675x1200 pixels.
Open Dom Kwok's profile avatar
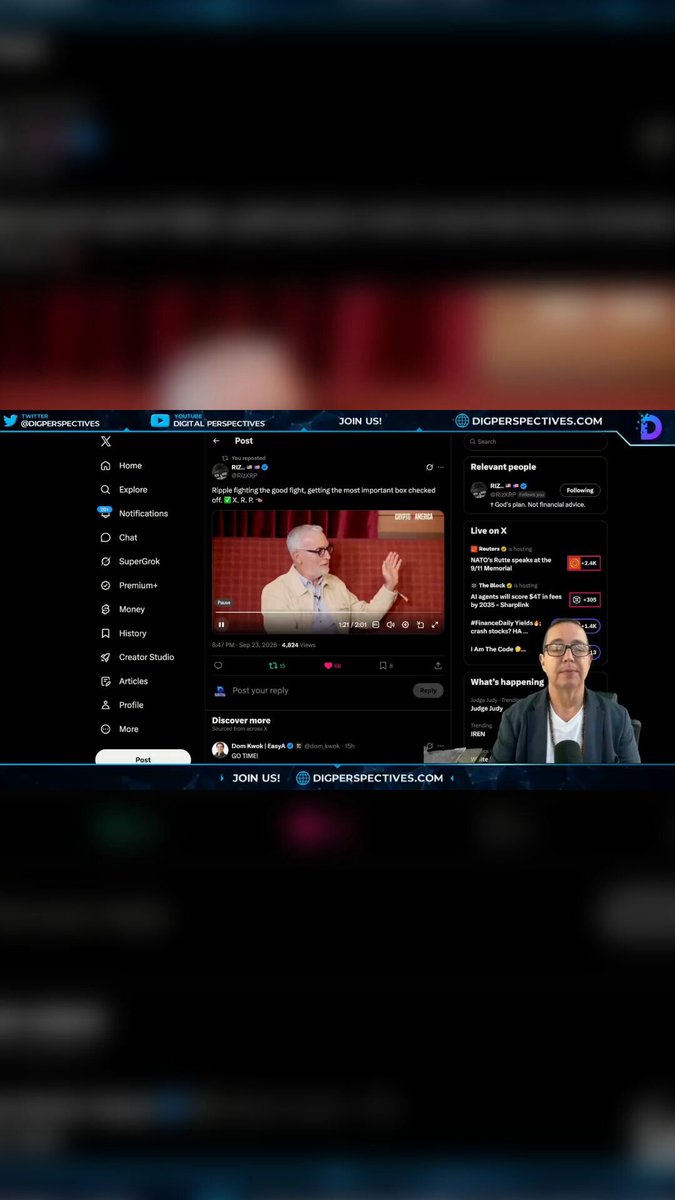[x=220, y=749]
